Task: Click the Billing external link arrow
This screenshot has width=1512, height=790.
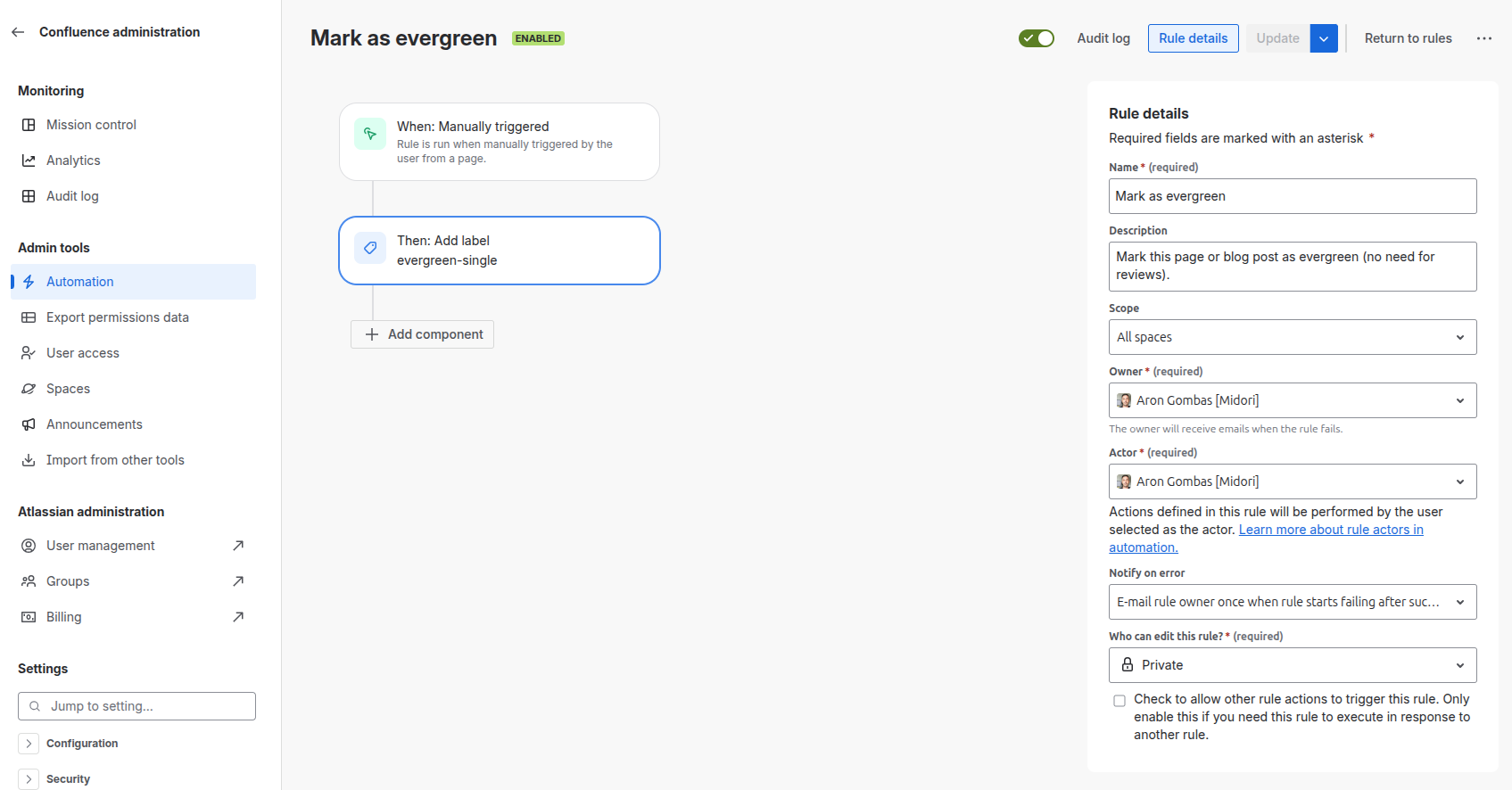Action: click(x=238, y=617)
